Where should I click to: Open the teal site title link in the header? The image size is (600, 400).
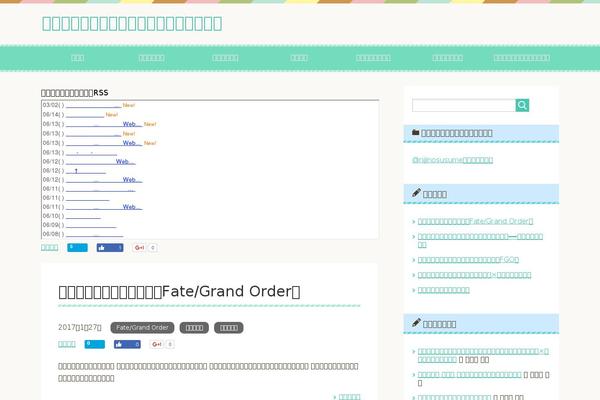coord(132,23)
